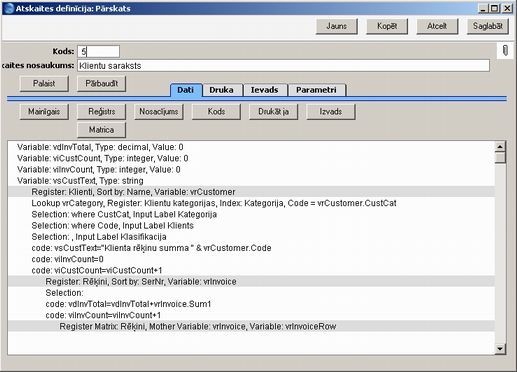Click the Drukāt ja button
Image resolution: width=517 pixels, height=372 pixels.
click(273, 111)
